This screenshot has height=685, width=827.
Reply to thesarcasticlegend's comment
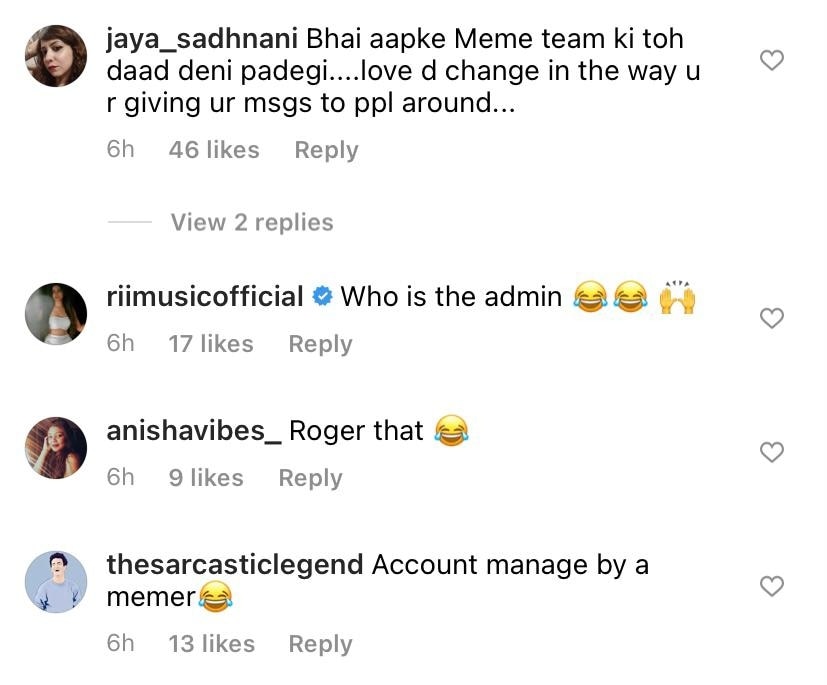coord(320,644)
